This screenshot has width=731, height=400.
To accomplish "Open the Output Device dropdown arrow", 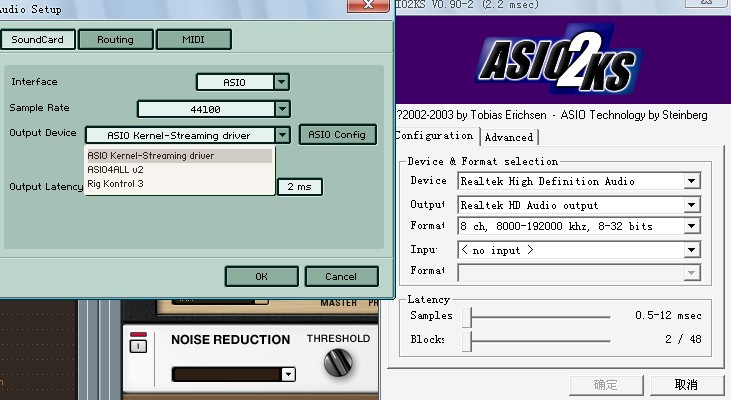I will click(282, 136).
